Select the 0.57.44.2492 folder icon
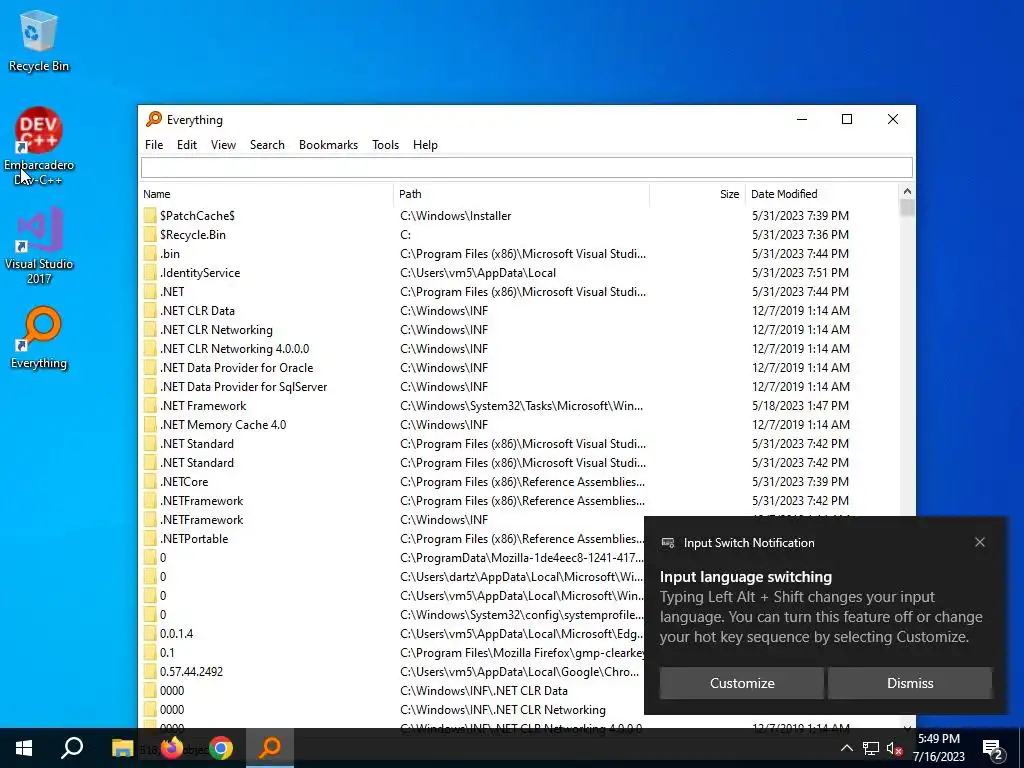The height and width of the screenshot is (768, 1024). pyautogui.click(x=150, y=671)
